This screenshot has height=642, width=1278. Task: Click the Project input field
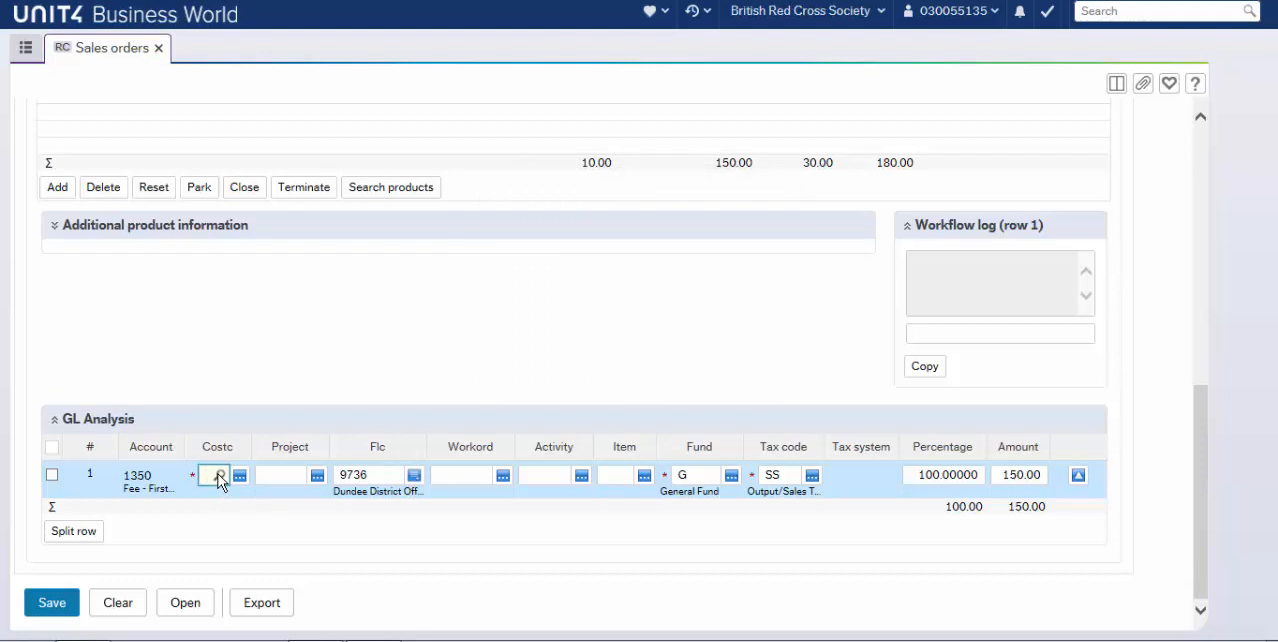point(281,475)
